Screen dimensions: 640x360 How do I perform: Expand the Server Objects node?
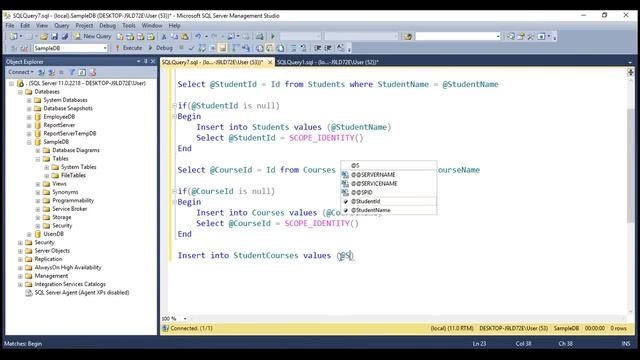pyautogui.click(x=20, y=251)
